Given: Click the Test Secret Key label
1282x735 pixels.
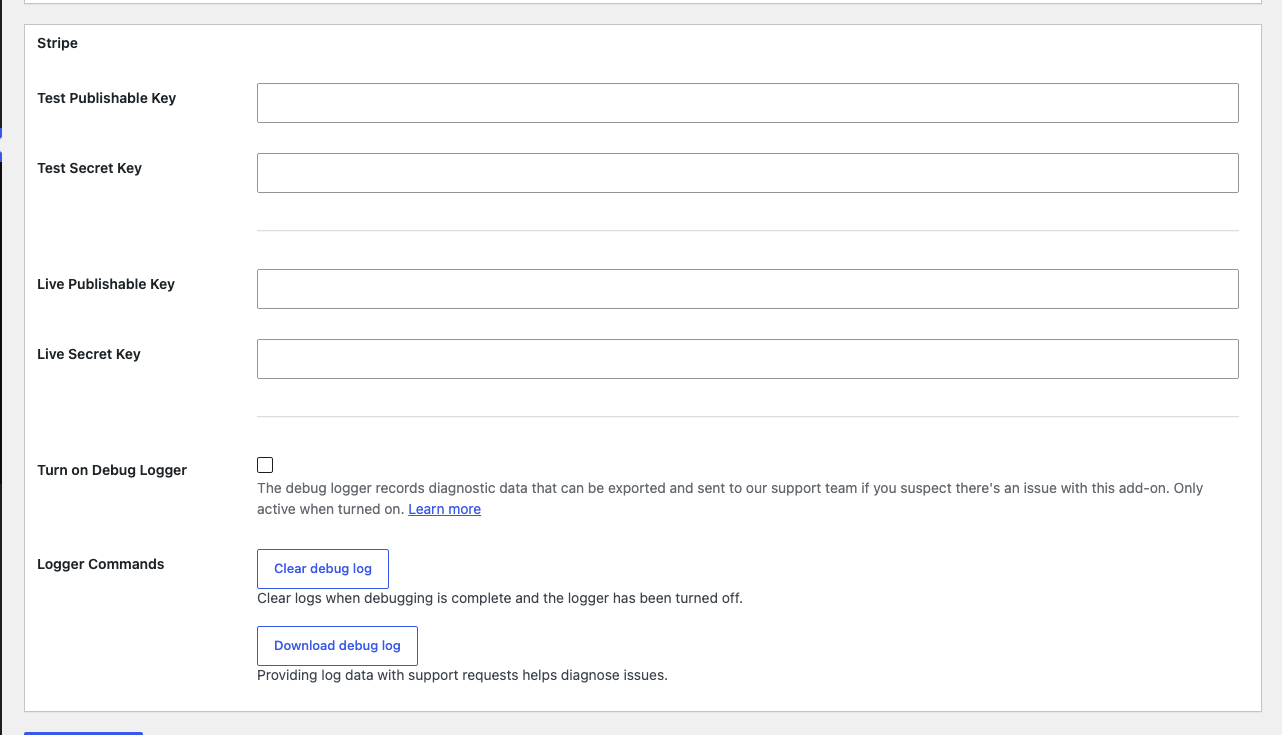Looking at the screenshot, I should (89, 168).
